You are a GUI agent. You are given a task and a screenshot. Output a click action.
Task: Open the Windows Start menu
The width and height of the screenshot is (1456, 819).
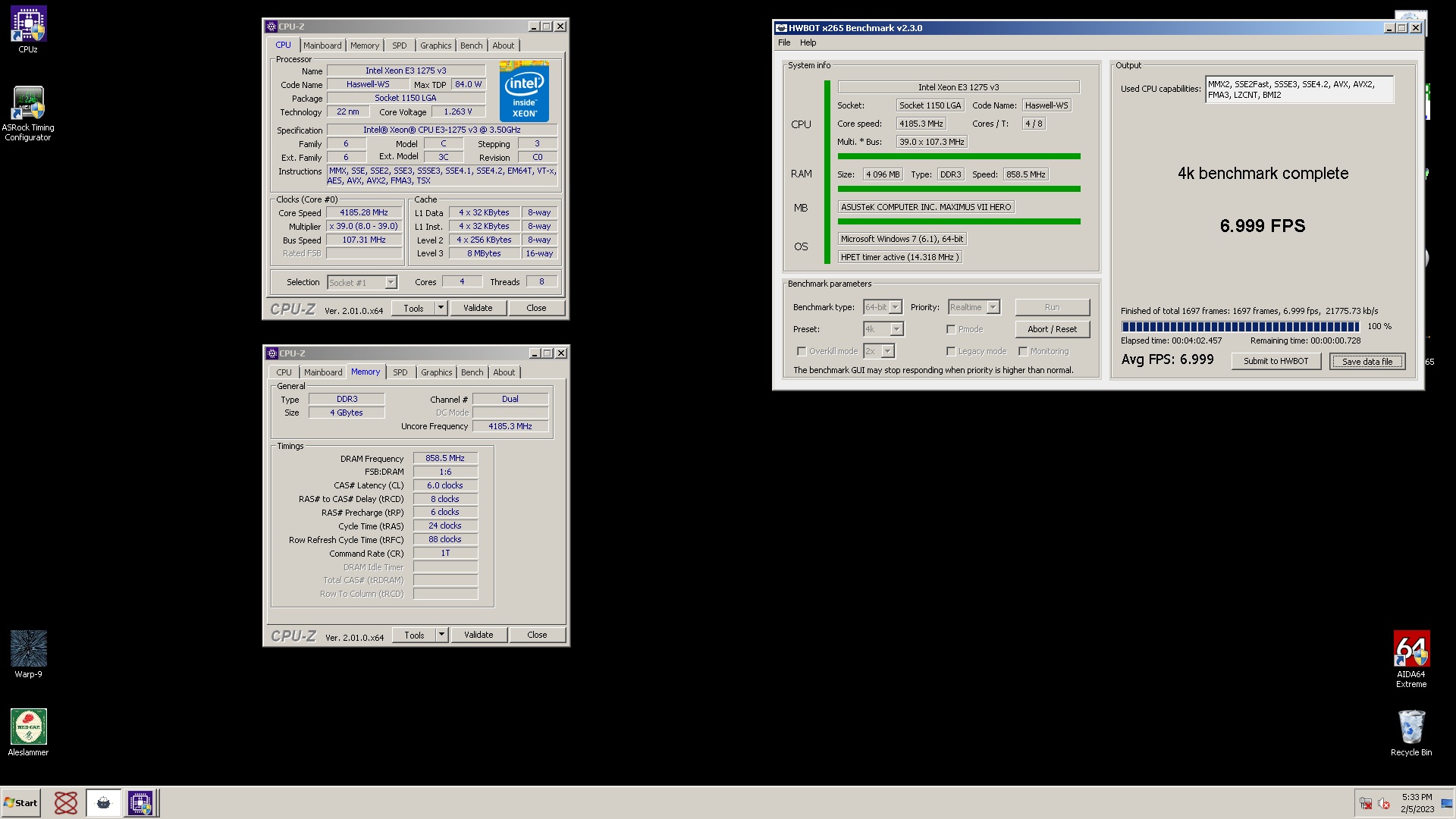coord(20,802)
